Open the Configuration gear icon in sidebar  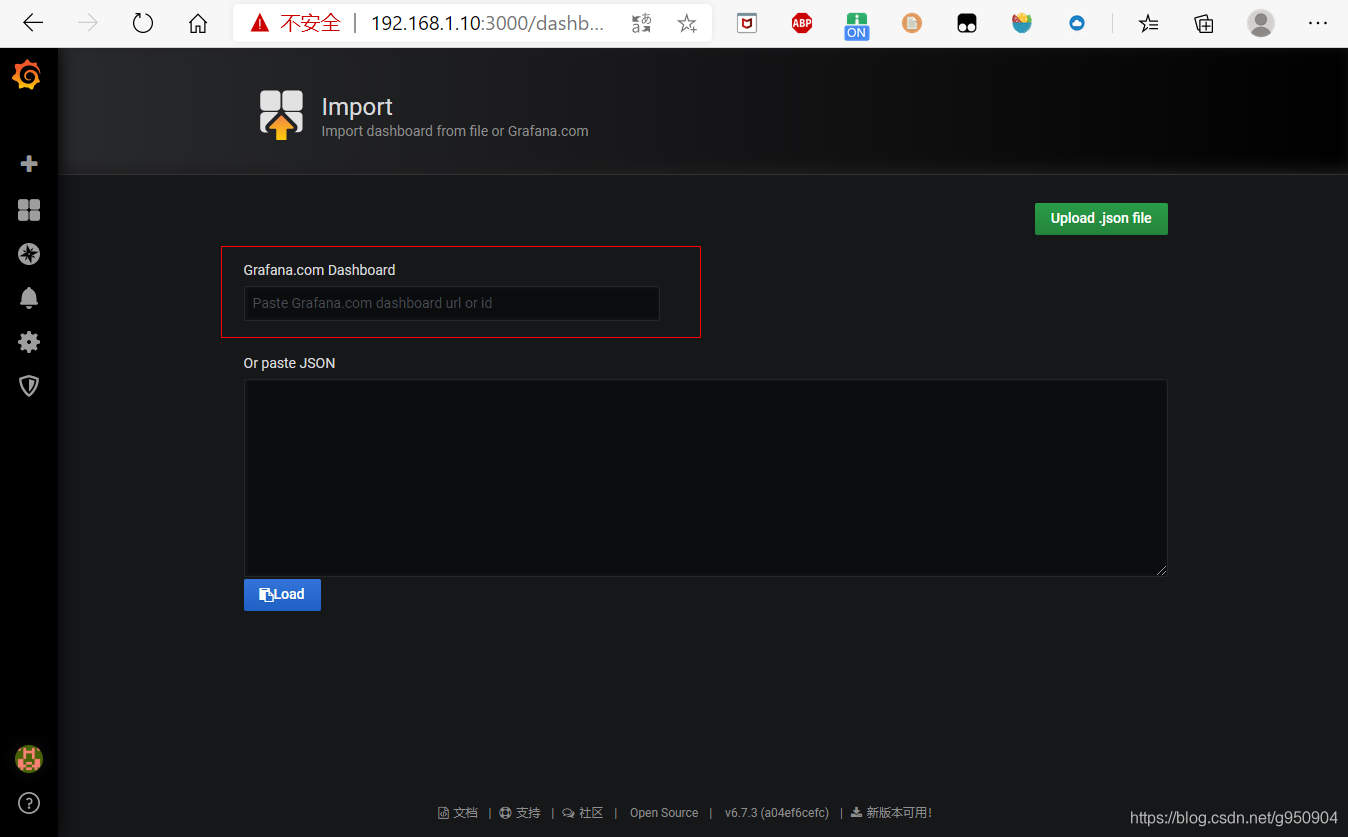pos(29,342)
